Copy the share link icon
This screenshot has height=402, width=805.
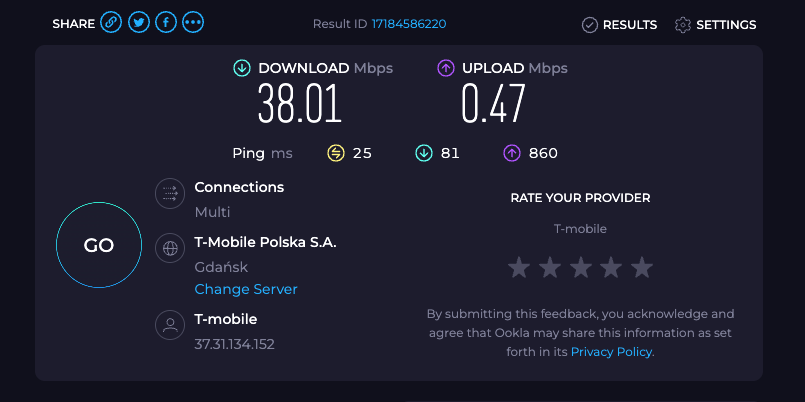click(x=111, y=23)
